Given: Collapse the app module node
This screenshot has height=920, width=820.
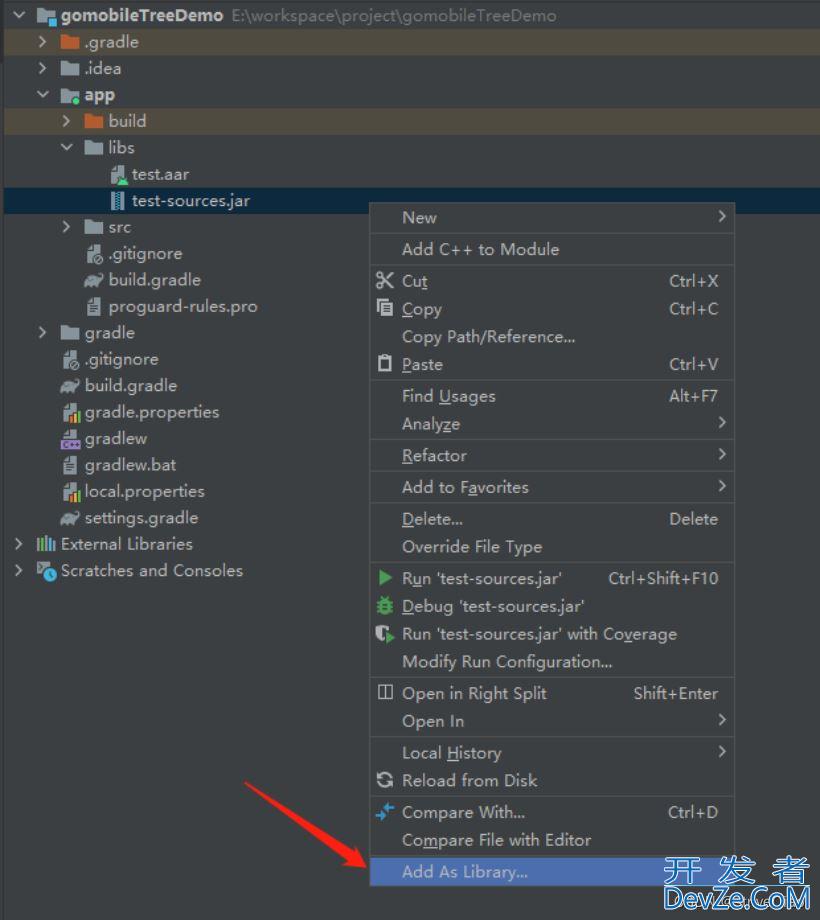Looking at the screenshot, I should [43, 94].
